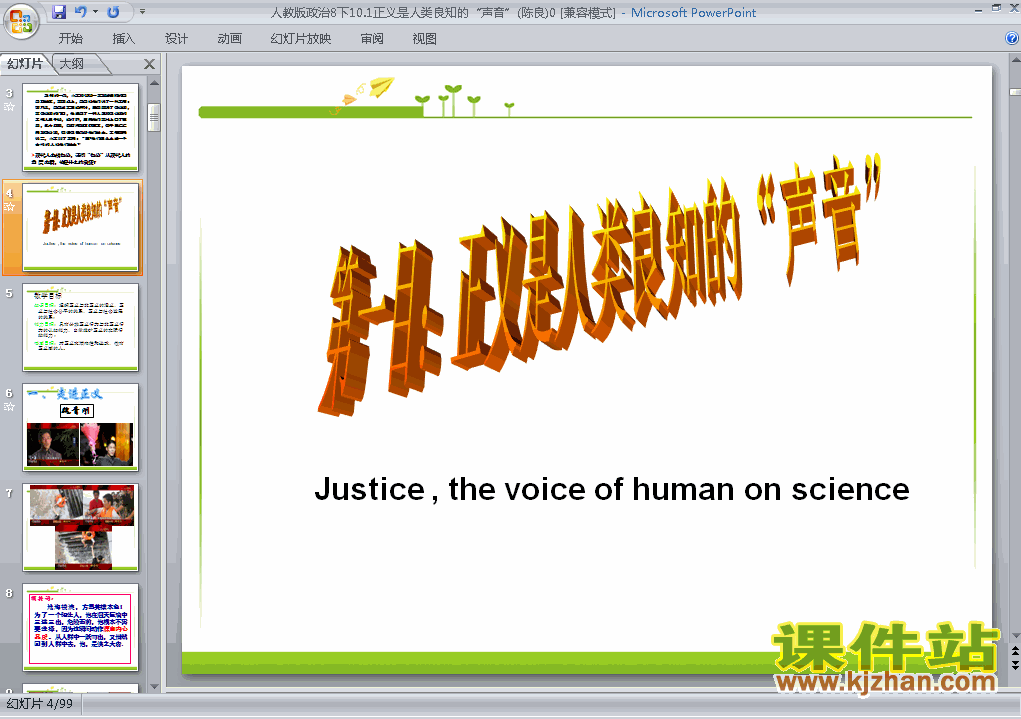
Task: Open the 审阅 ribbon tab
Action: point(372,38)
